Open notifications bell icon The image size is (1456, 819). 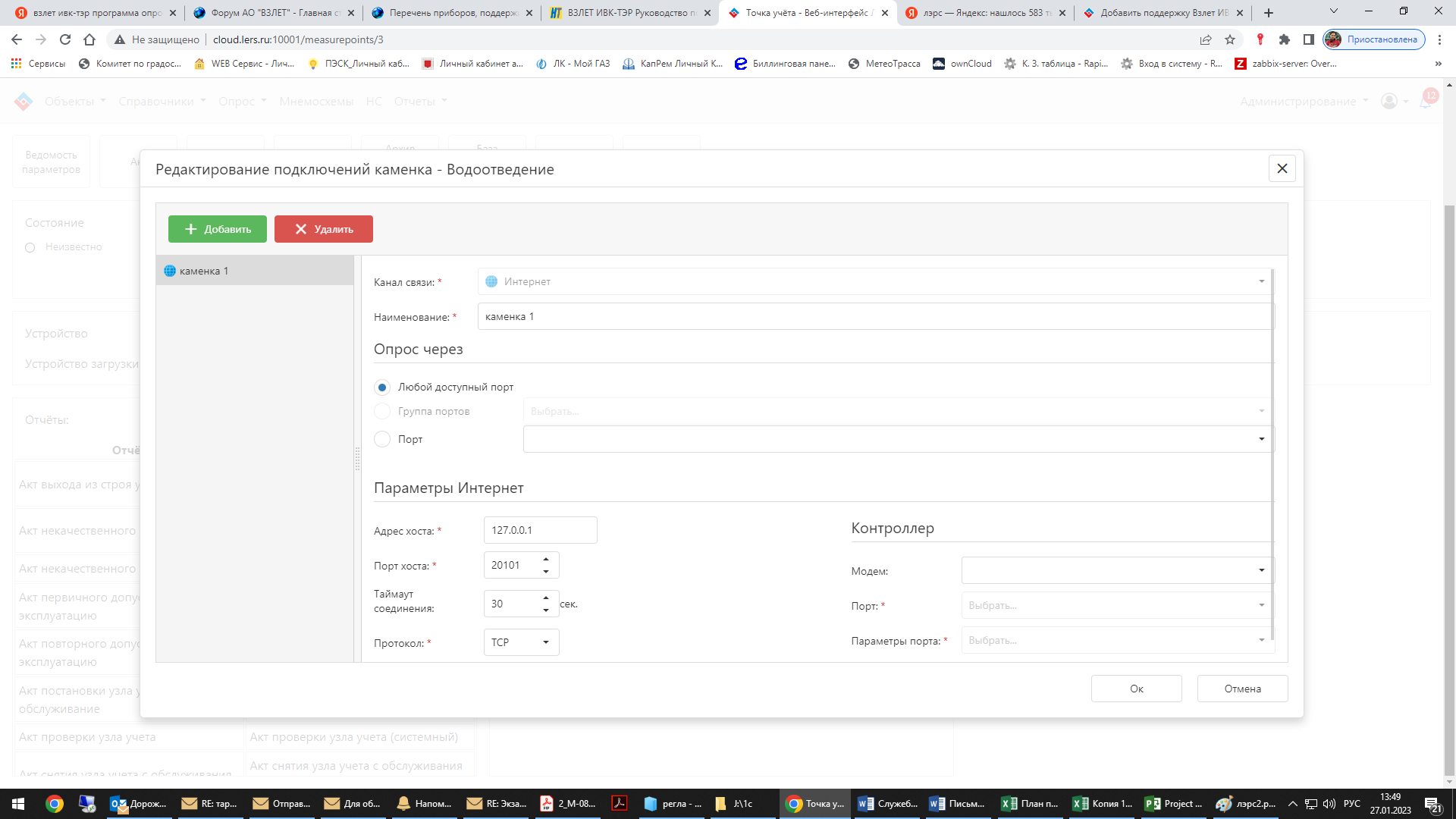1426,101
